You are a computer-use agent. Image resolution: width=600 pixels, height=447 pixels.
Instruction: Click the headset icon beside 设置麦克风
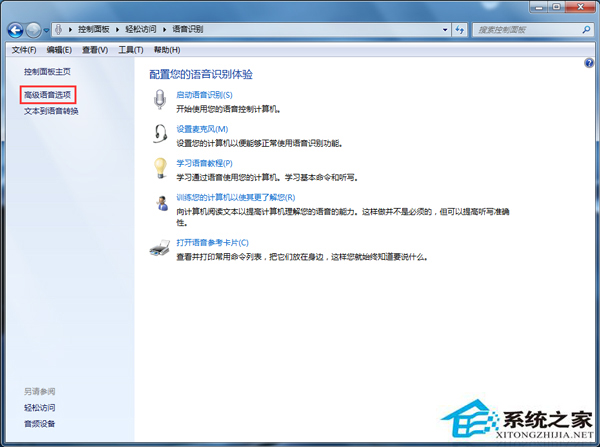tap(160, 134)
